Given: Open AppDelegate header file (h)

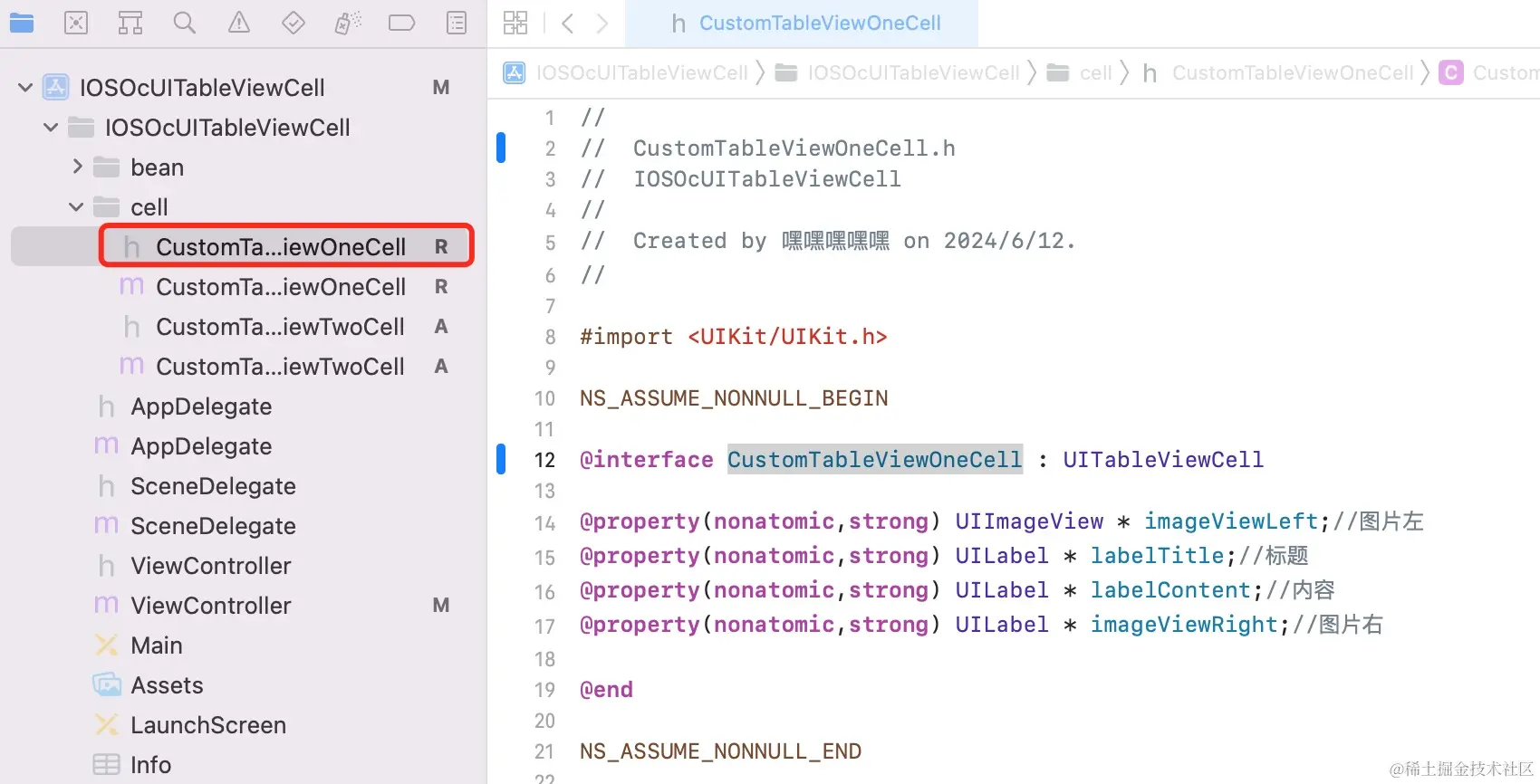Looking at the screenshot, I should (x=241, y=406).
